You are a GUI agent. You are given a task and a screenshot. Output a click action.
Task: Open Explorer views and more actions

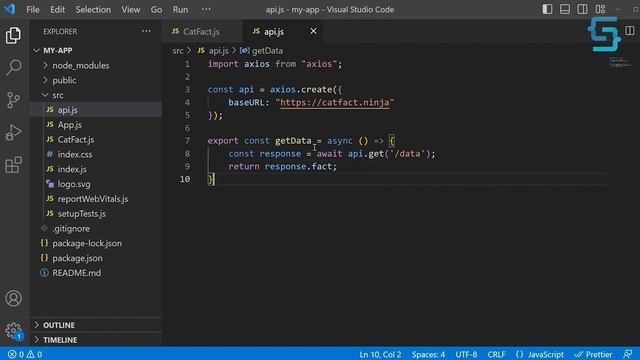[x=146, y=31]
